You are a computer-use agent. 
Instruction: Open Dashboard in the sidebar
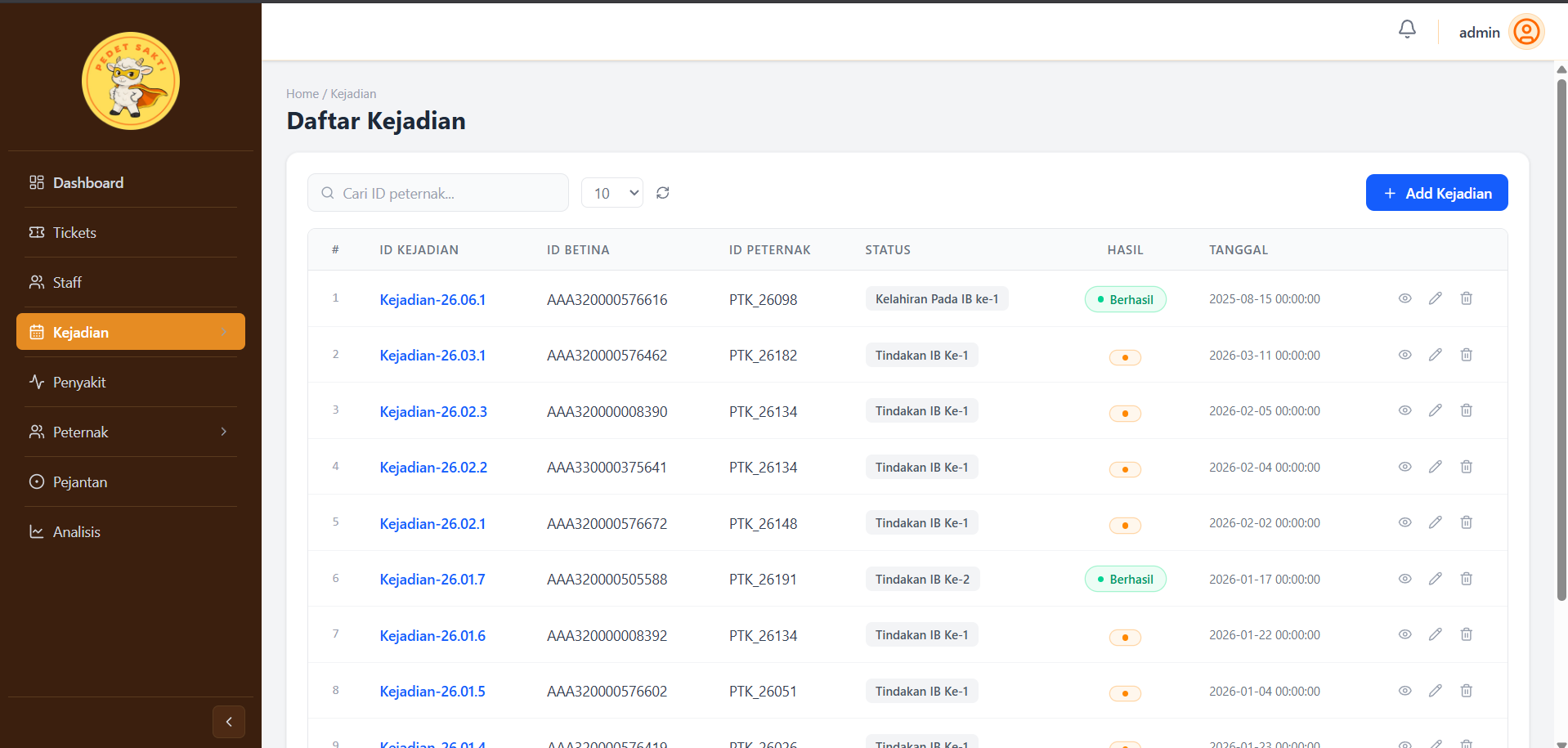(131, 182)
